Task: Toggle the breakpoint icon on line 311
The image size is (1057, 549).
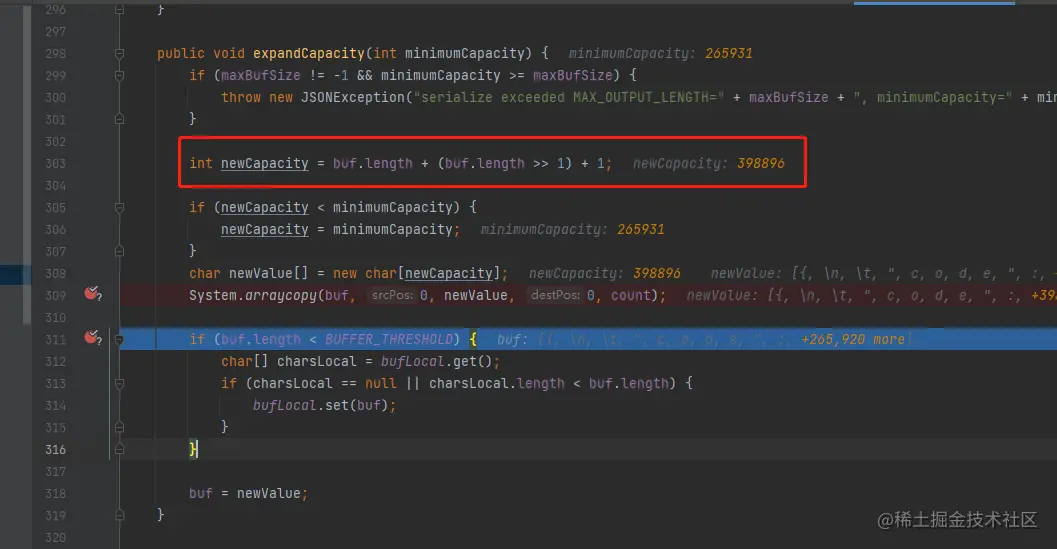Action: [x=93, y=337]
